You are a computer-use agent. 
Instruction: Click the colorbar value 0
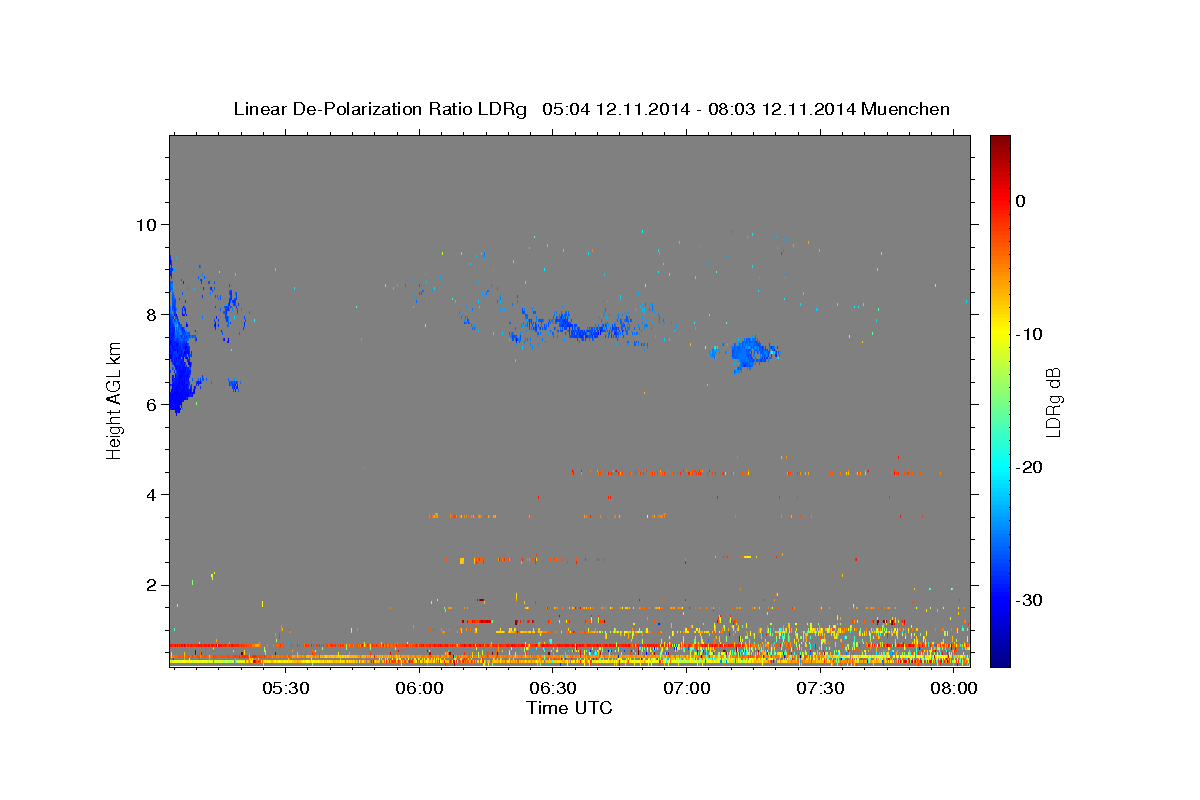(x=1020, y=201)
